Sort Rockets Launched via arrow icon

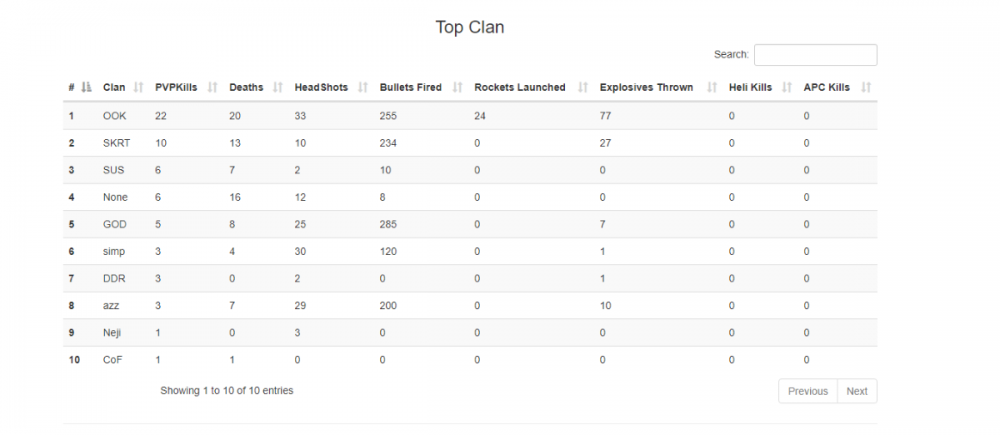pos(582,88)
